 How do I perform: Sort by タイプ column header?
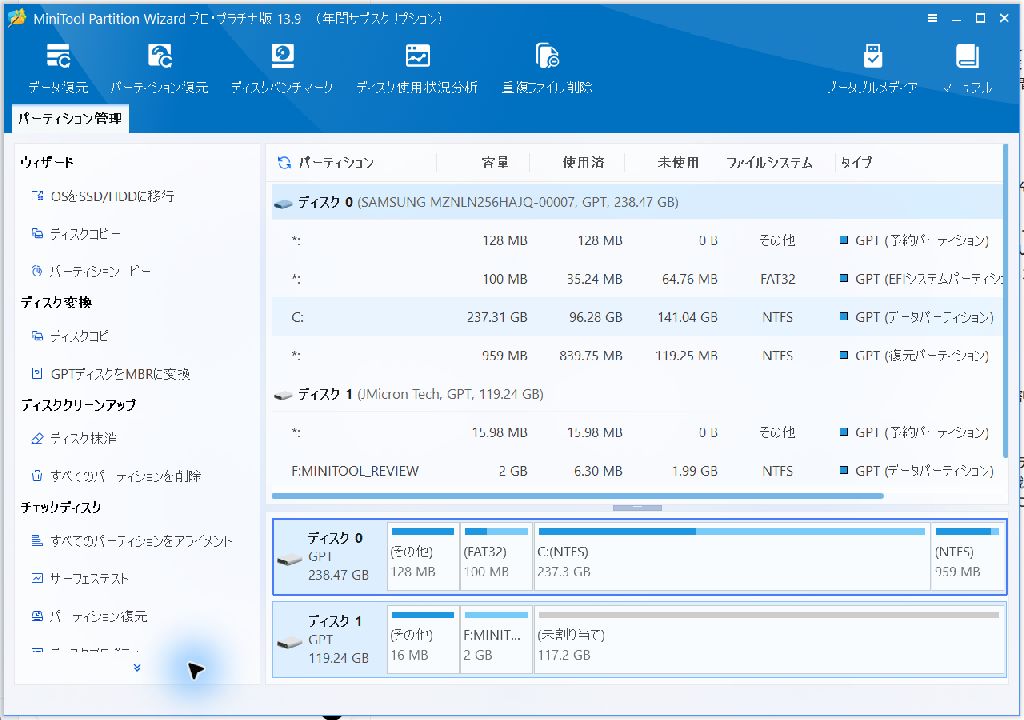[x=856, y=163]
